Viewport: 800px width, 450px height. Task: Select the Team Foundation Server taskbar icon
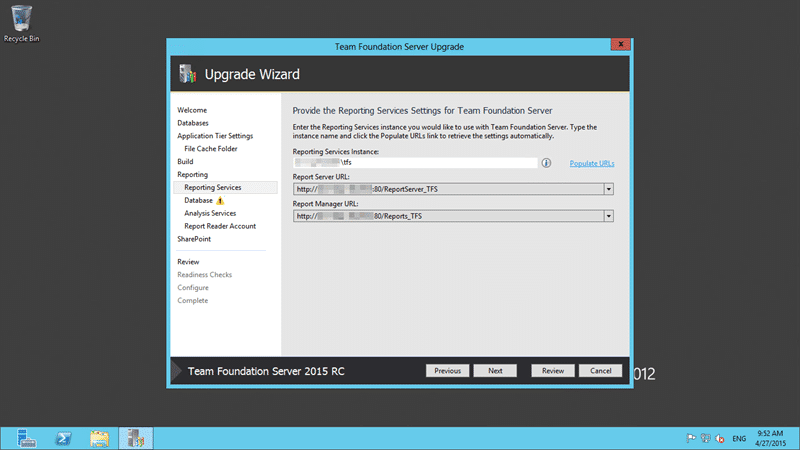pos(136,438)
